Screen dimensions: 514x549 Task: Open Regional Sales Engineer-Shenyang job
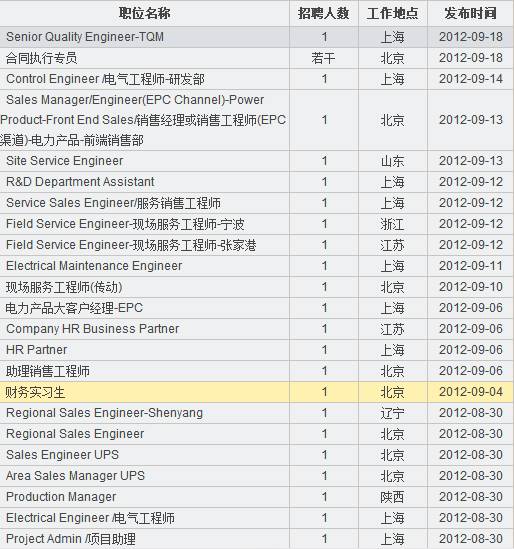(x=104, y=413)
